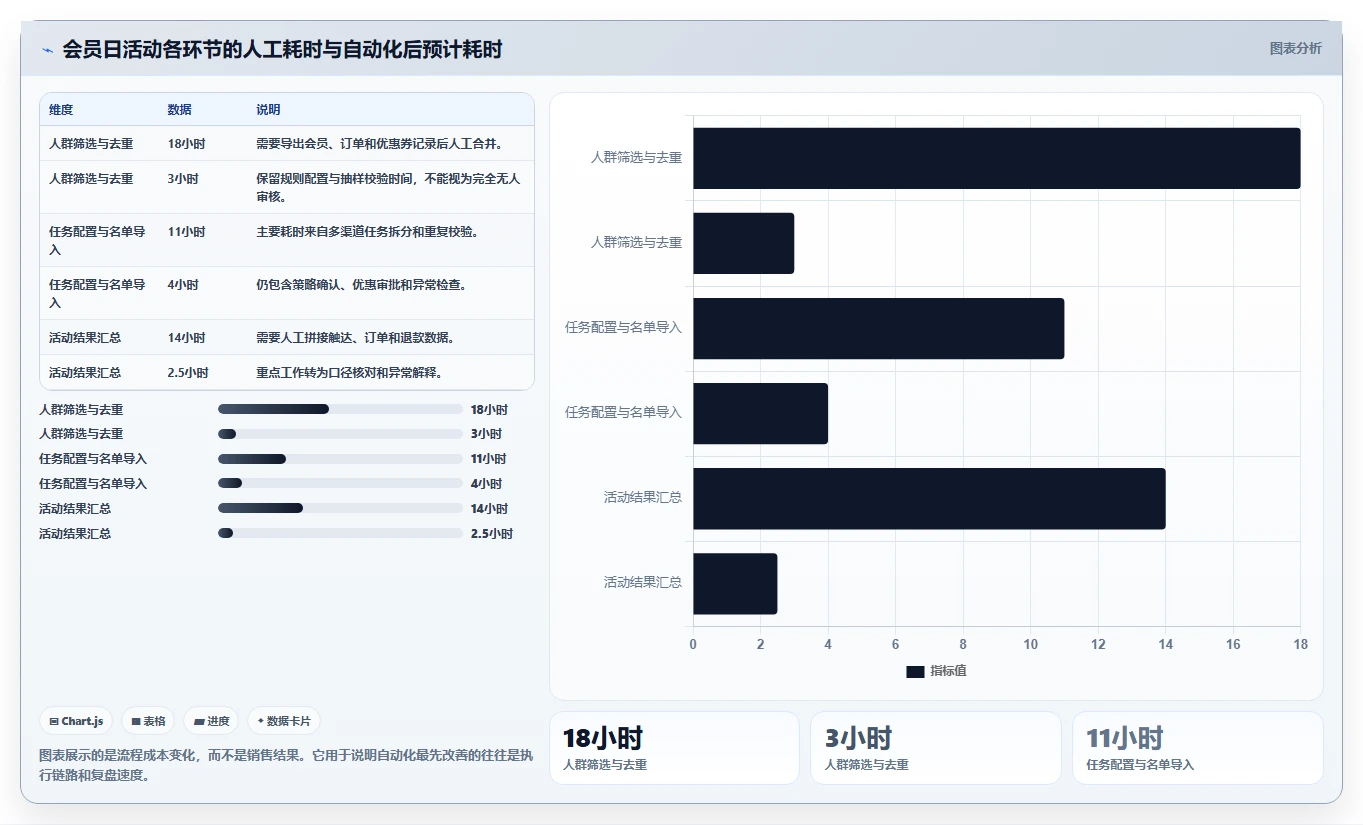Open the 18小时 data card
The height and width of the screenshot is (825, 1363).
pyautogui.click(x=674, y=748)
